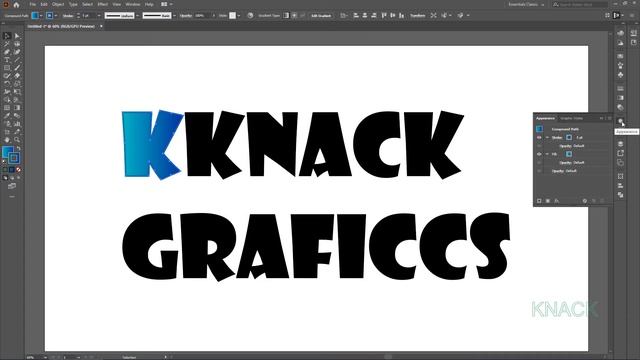The height and width of the screenshot is (360, 640).
Task: Select the Selection tool arrow
Action: [7, 36]
